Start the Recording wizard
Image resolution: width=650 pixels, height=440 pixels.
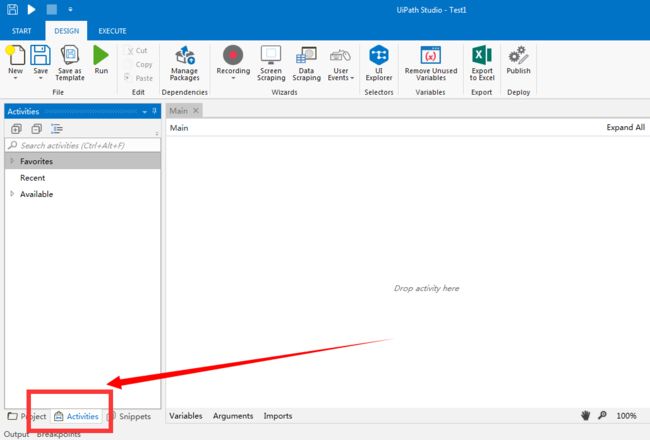pos(233,56)
